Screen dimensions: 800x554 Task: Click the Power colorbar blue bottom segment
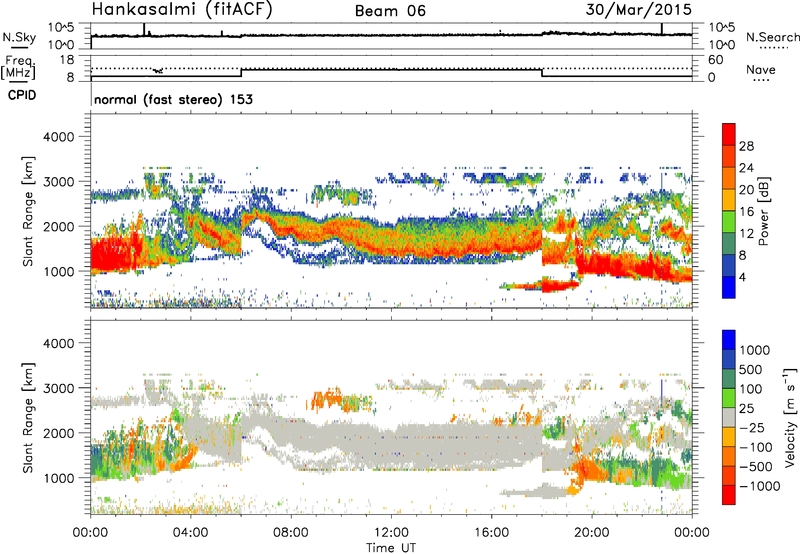(x=729, y=287)
